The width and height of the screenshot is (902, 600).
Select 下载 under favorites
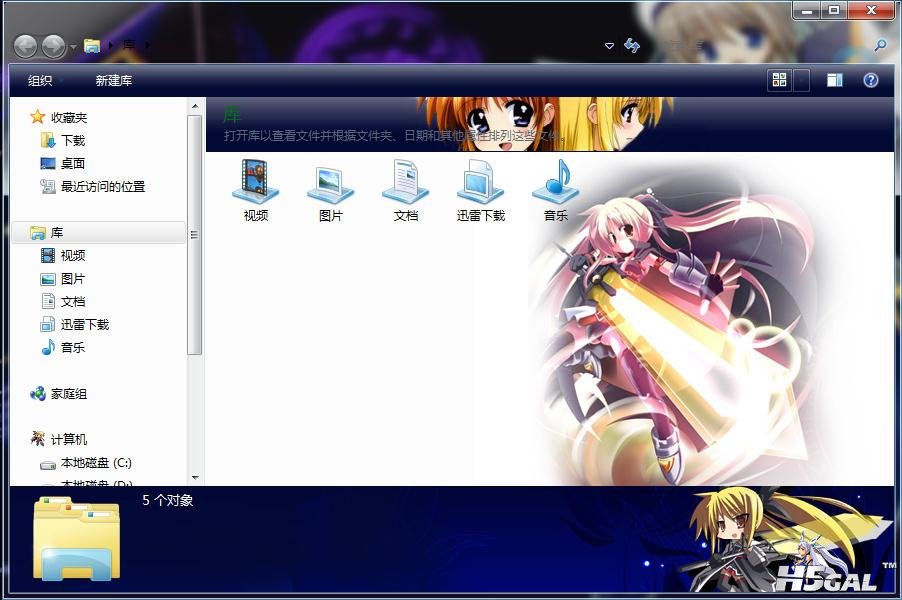point(73,140)
